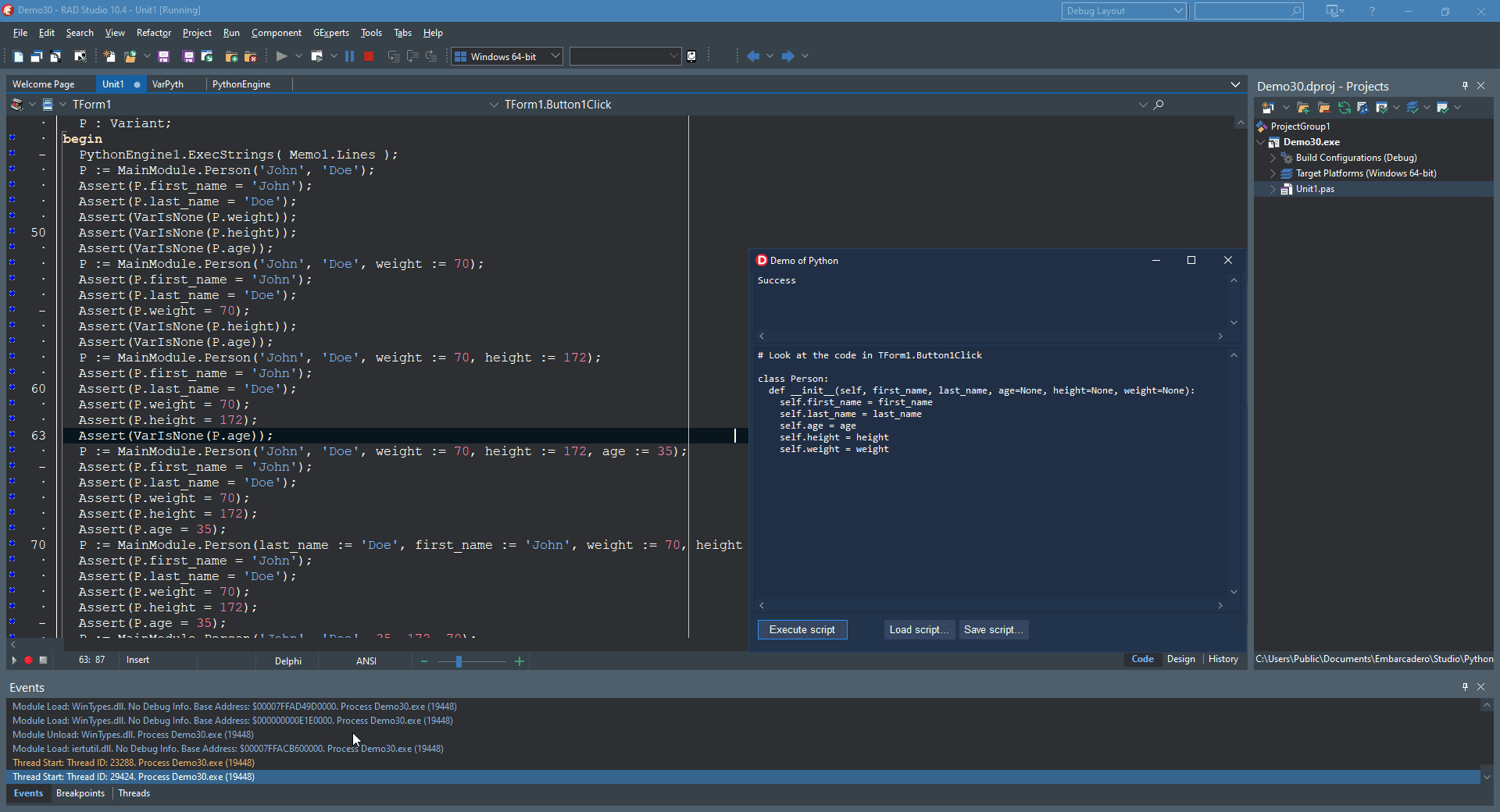Click the Projects panel View Source icon
Viewport: 1500px width, 812px height.
click(x=1362, y=108)
